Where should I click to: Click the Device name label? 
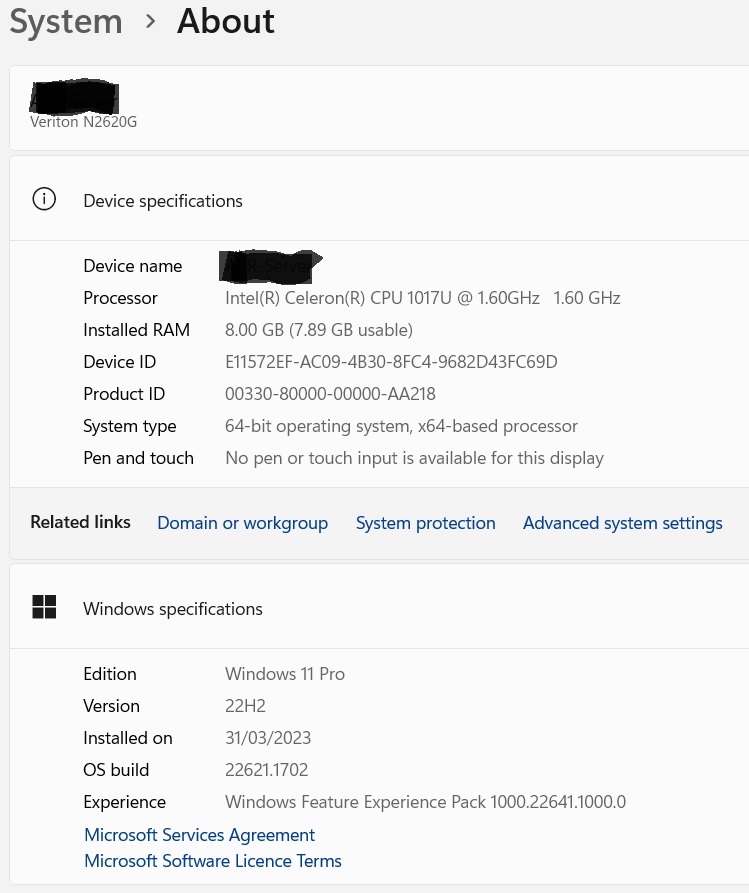[133, 266]
